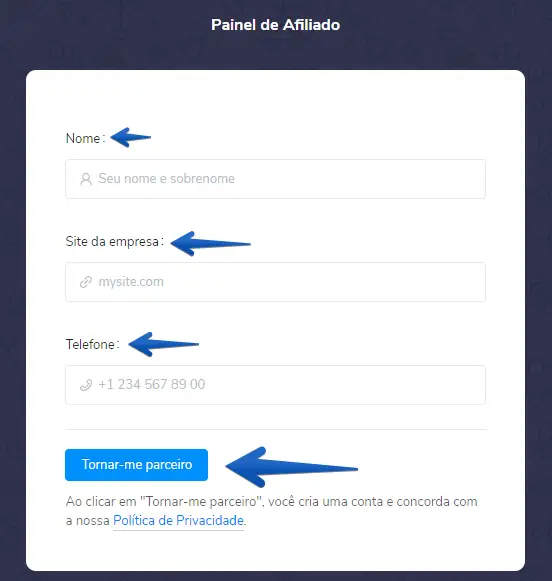
Task: Click the horizontal divider above the blue button
Action: [x=275, y=430]
